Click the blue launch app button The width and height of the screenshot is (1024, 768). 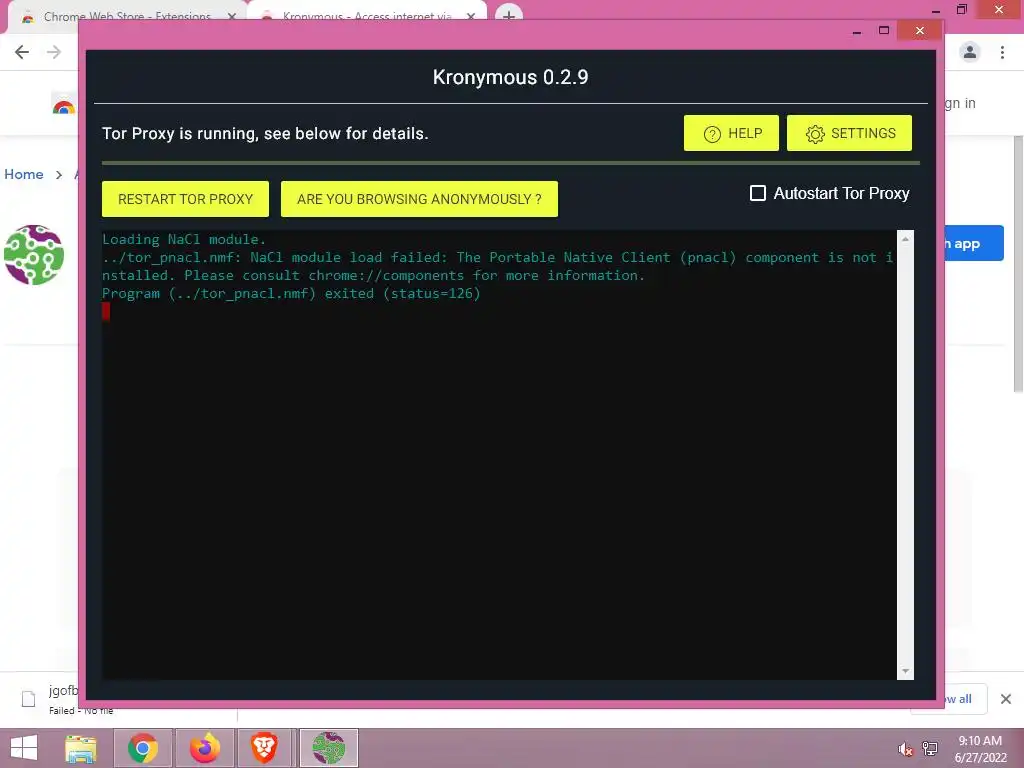974,243
